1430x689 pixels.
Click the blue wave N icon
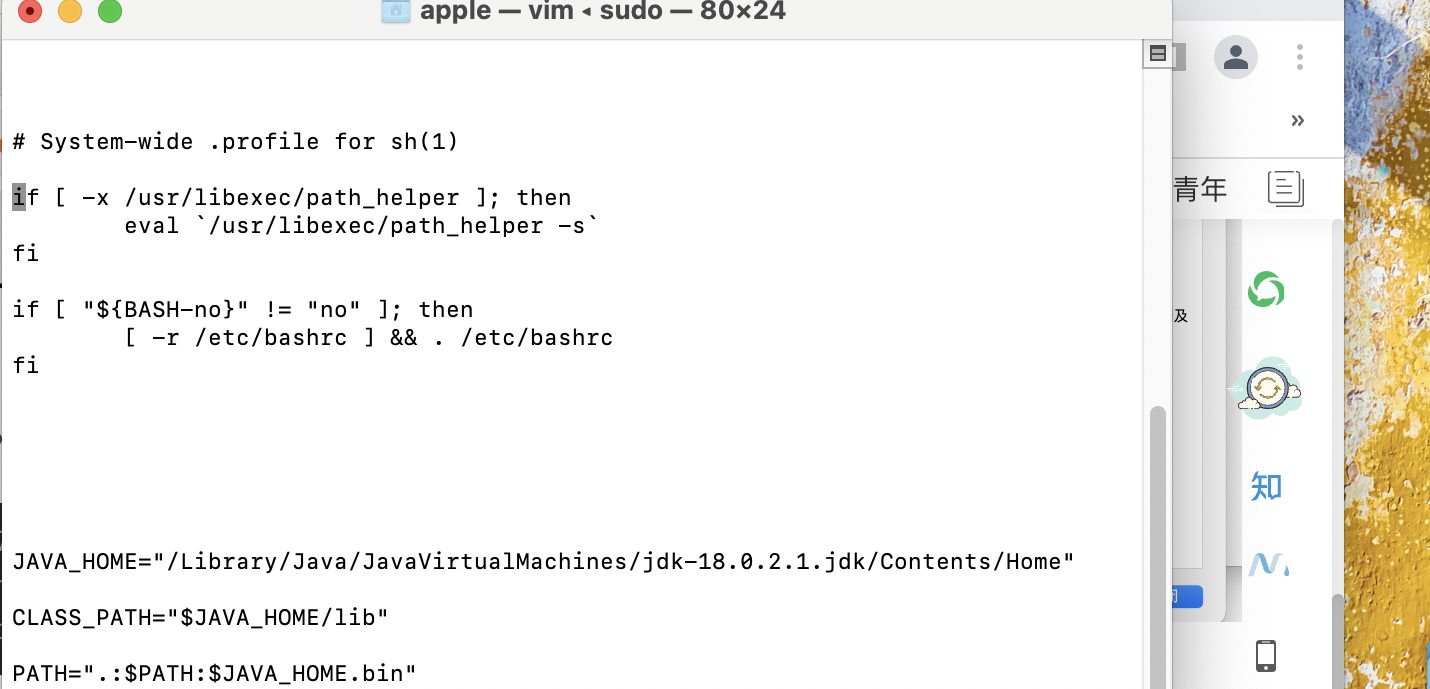pos(1268,565)
